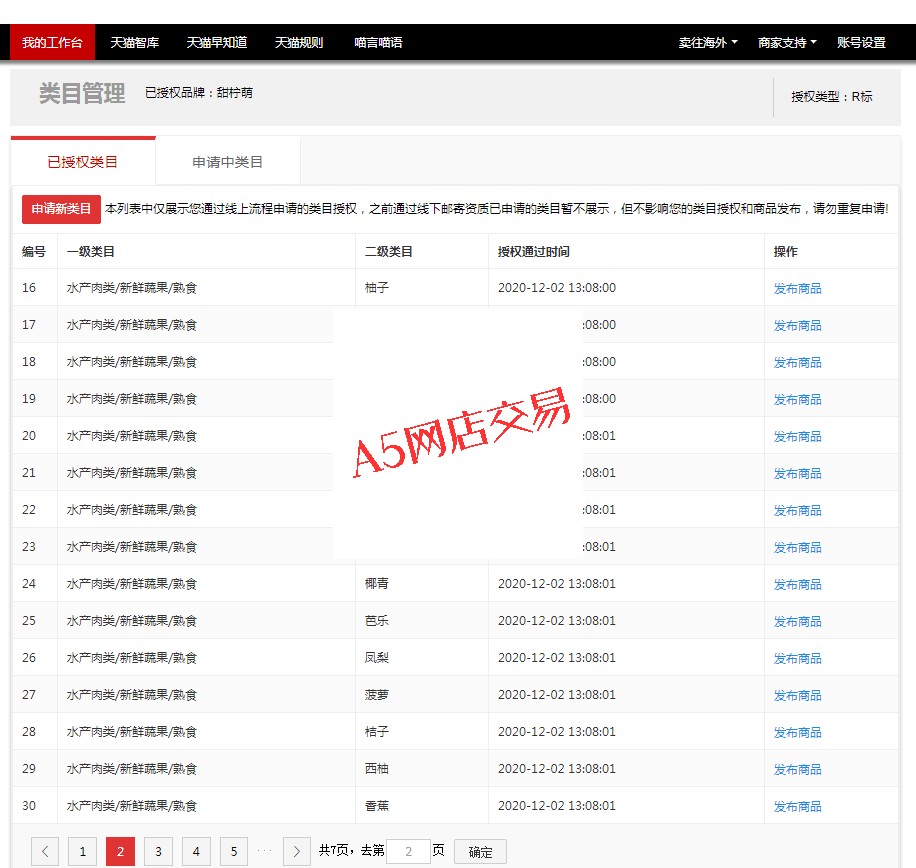
Task: Select page 3 in pagination
Action: [x=158, y=852]
